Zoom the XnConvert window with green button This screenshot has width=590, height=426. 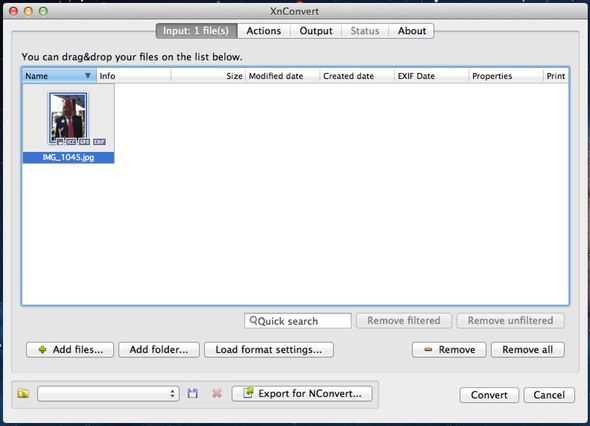point(43,11)
